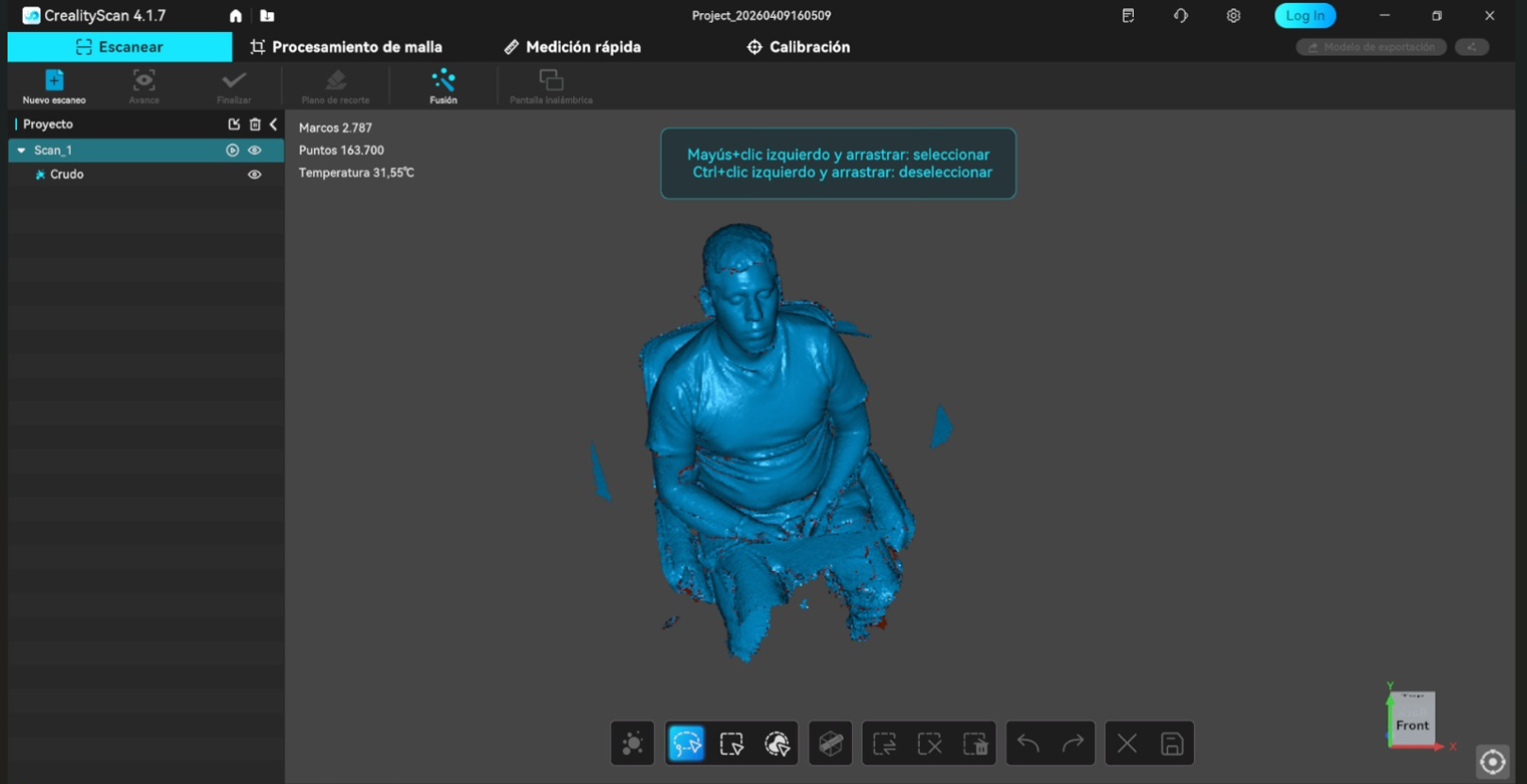Image resolution: width=1527 pixels, height=784 pixels.
Task: Click the Puntos 163.700 readout
Action: pos(341,150)
